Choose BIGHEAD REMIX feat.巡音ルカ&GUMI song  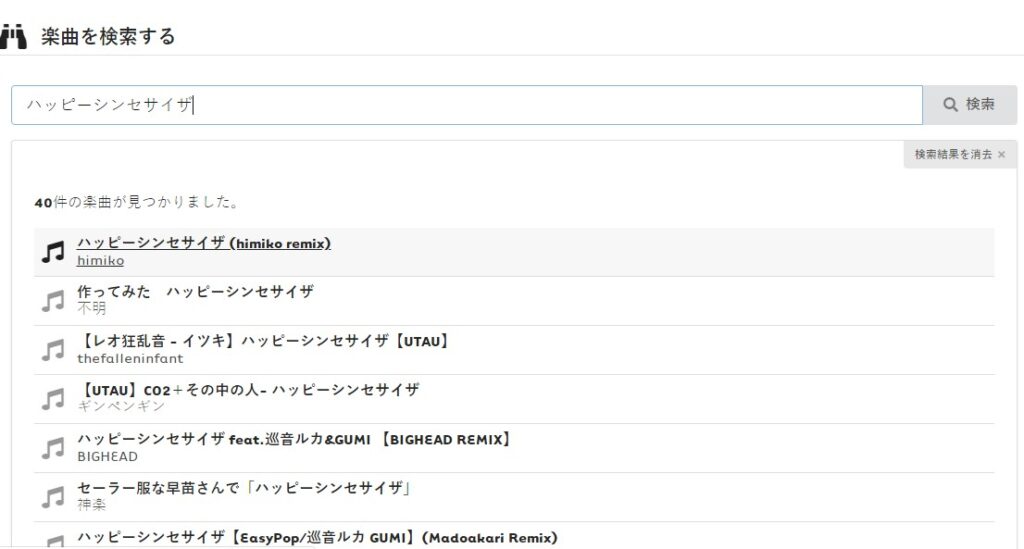click(294, 438)
